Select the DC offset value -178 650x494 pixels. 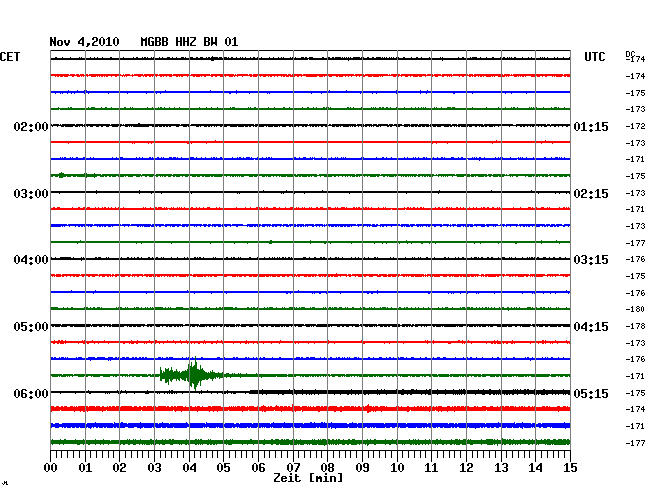pos(635,327)
